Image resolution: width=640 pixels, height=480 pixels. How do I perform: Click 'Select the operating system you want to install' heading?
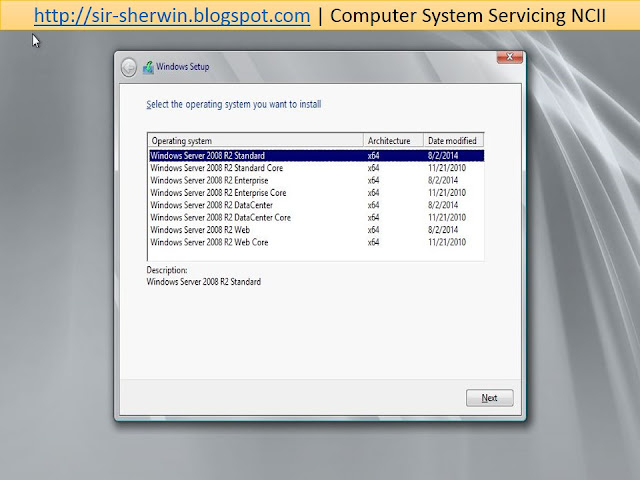pyautogui.click(x=234, y=104)
